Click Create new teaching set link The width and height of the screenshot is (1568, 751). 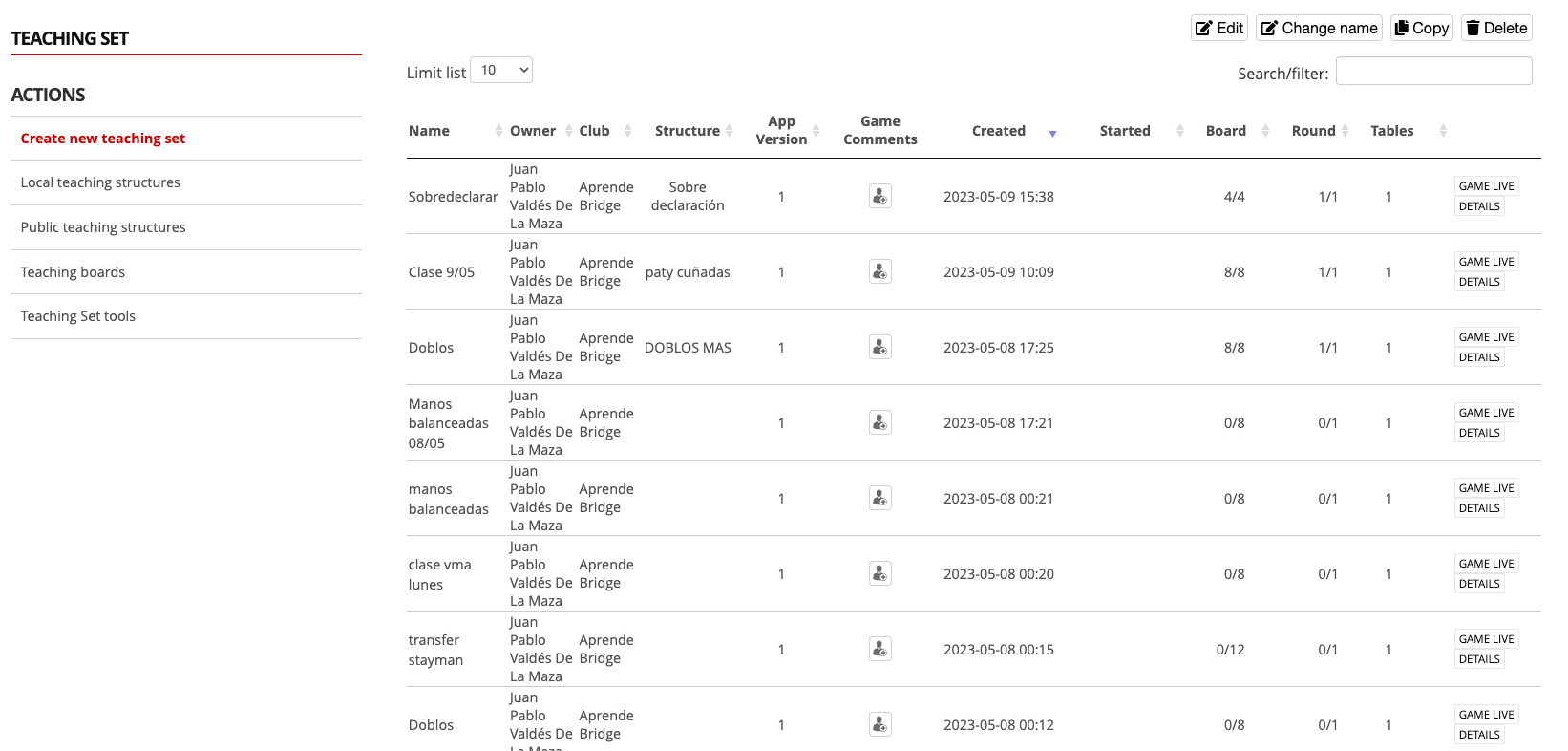click(x=103, y=139)
